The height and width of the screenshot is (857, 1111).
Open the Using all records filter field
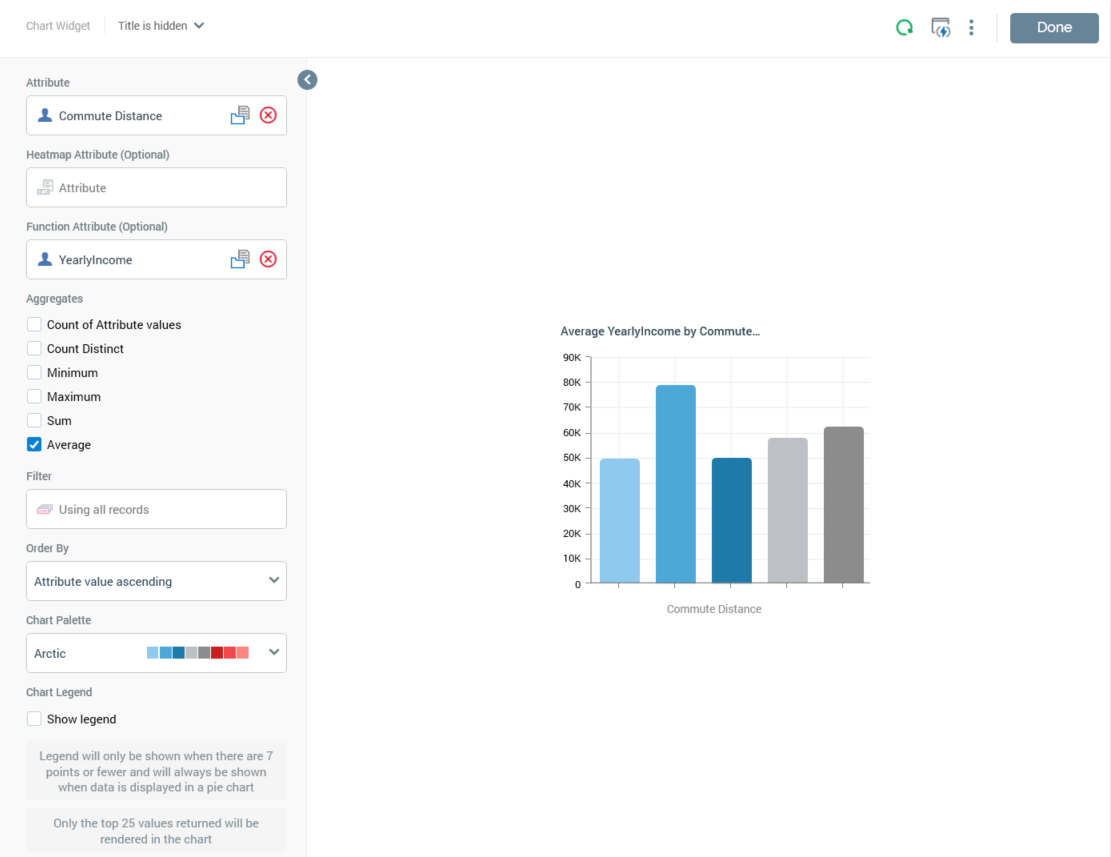pyautogui.click(x=156, y=509)
